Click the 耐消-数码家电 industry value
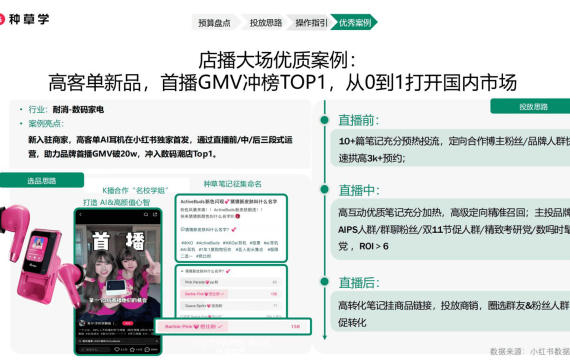This screenshot has width=570, height=360. [x=78, y=109]
